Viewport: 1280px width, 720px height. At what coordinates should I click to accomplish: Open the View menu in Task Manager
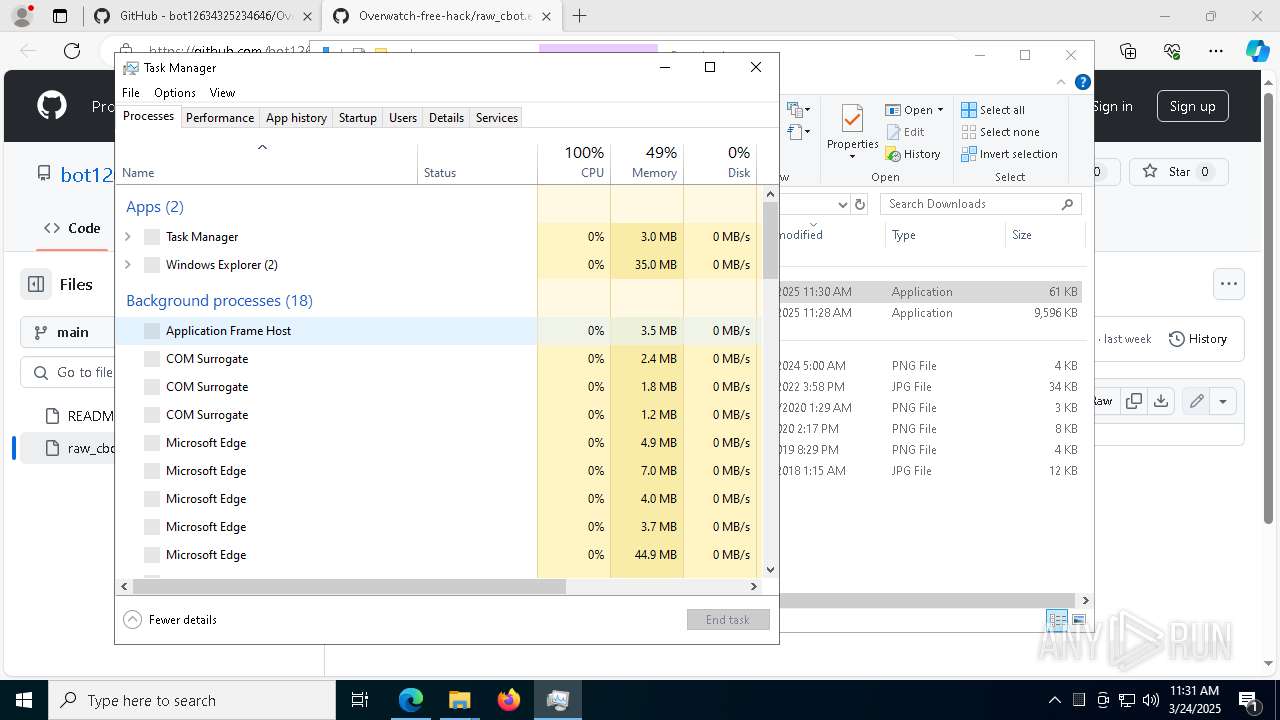(222, 92)
